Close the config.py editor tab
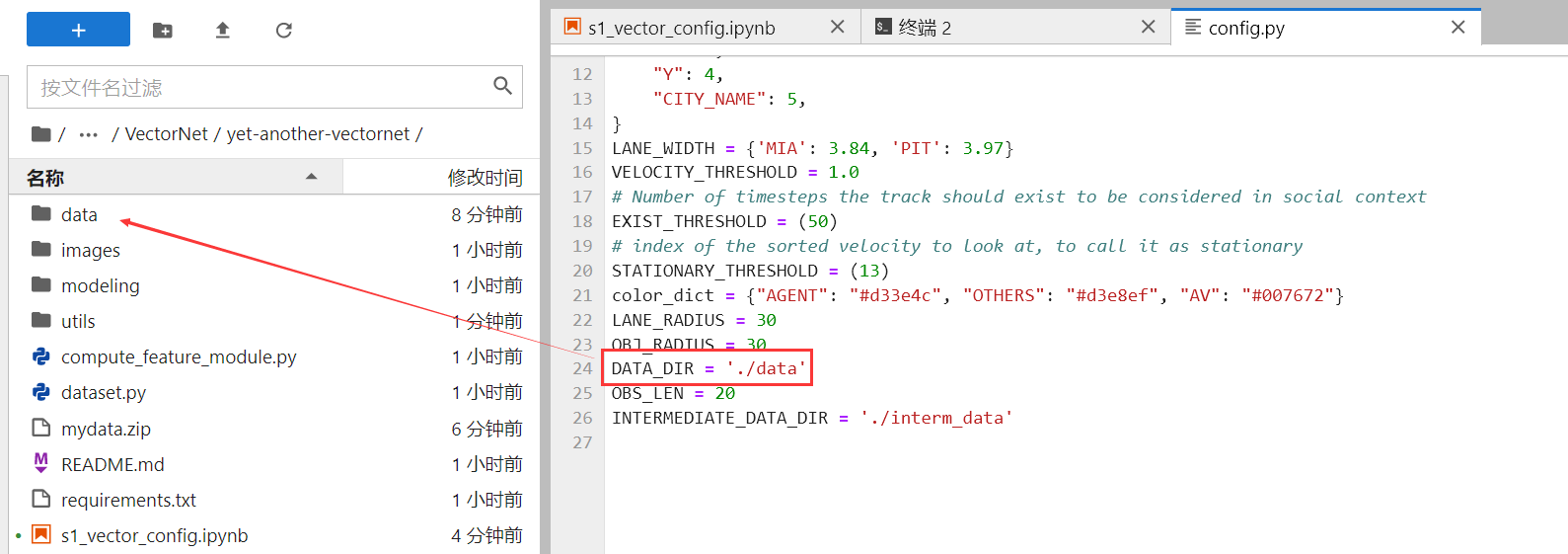This screenshot has height=554, width=1568. tap(1457, 28)
